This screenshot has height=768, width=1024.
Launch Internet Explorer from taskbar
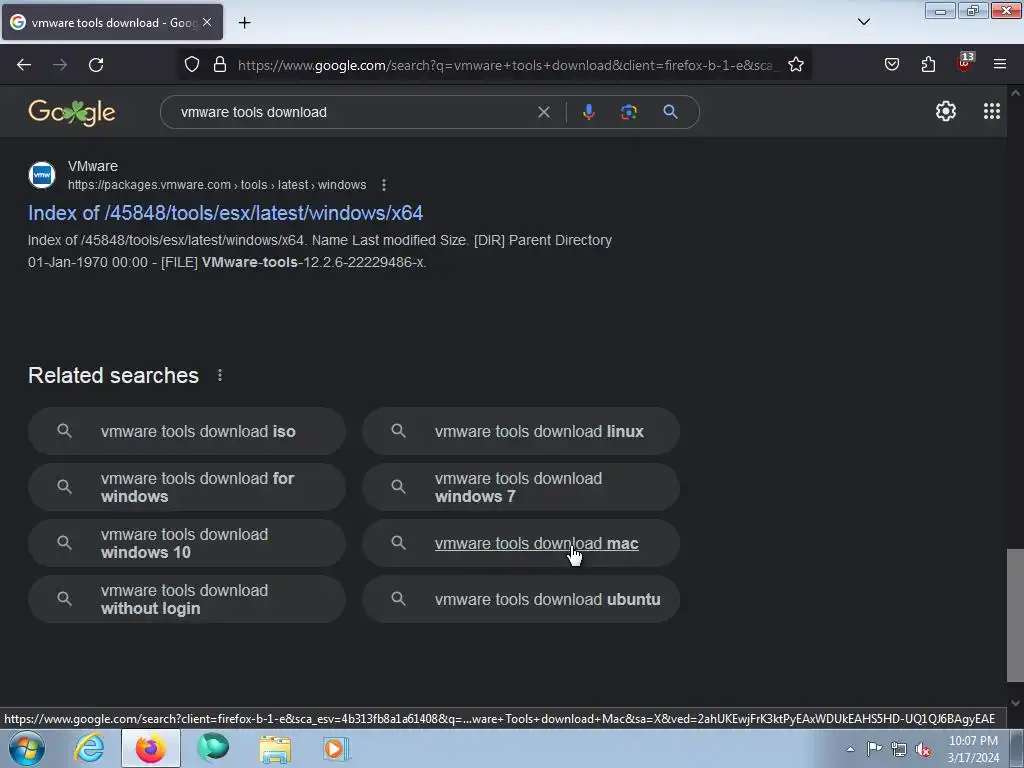[89, 748]
